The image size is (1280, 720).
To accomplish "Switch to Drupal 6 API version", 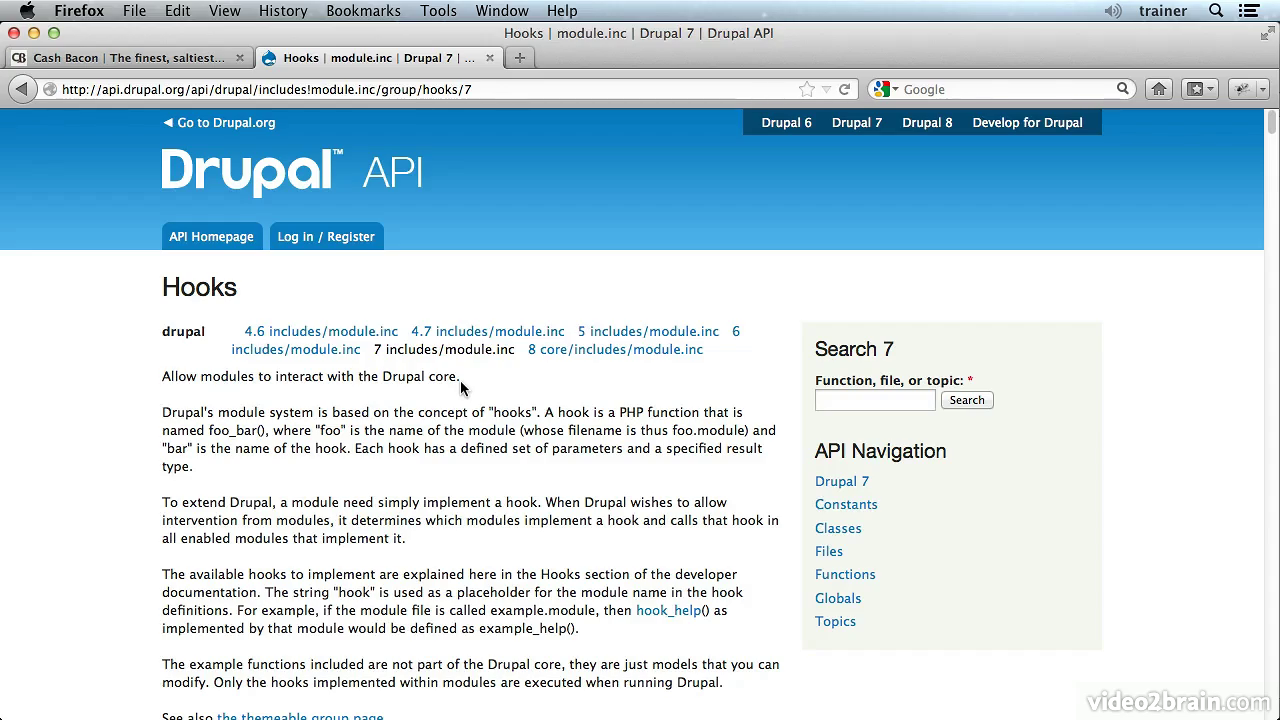I will click(786, 123).
